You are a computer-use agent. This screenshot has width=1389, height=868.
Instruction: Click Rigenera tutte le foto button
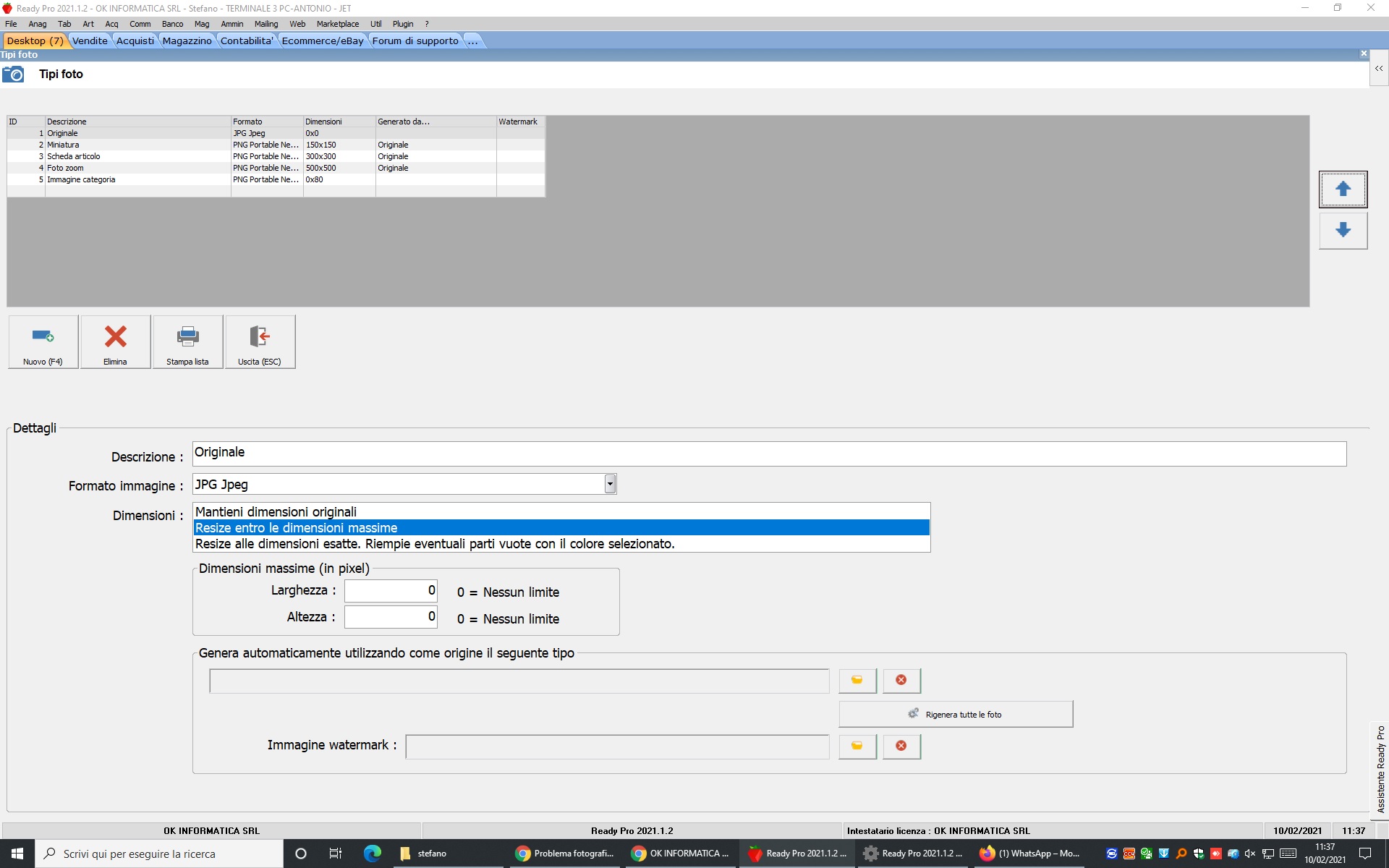956,714
